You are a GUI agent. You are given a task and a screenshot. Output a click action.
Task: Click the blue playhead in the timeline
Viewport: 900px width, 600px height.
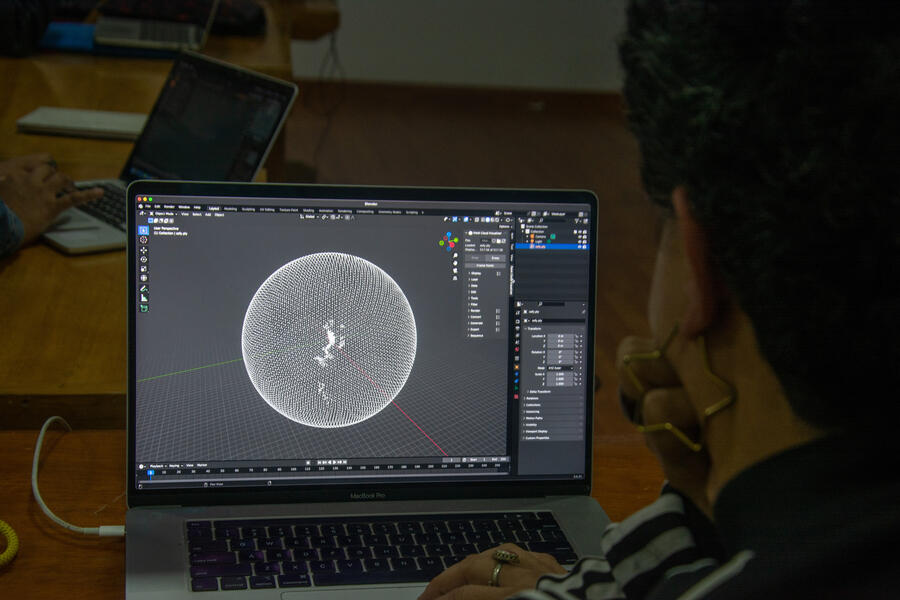(x=151, y=473)
